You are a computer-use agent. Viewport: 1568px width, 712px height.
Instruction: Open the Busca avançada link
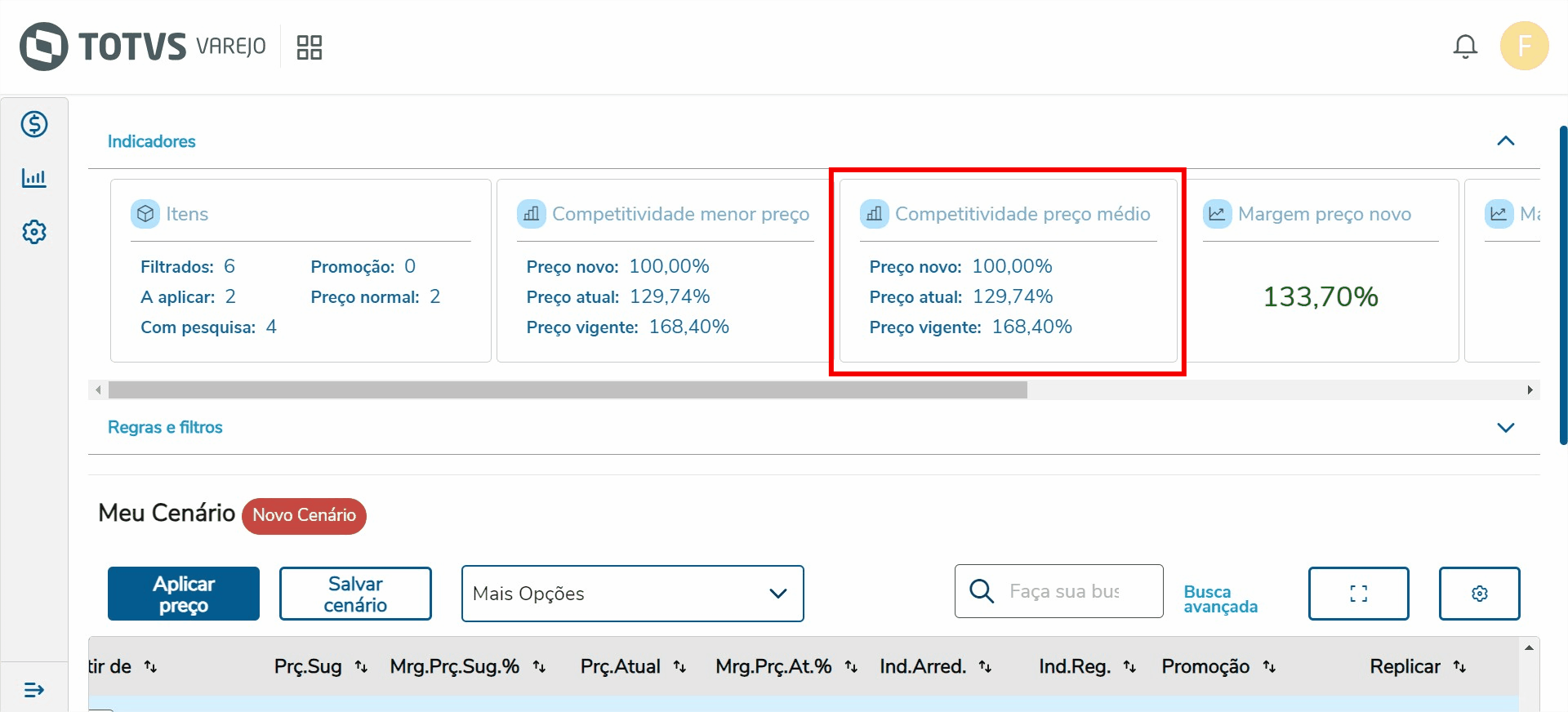point(1220,599)
